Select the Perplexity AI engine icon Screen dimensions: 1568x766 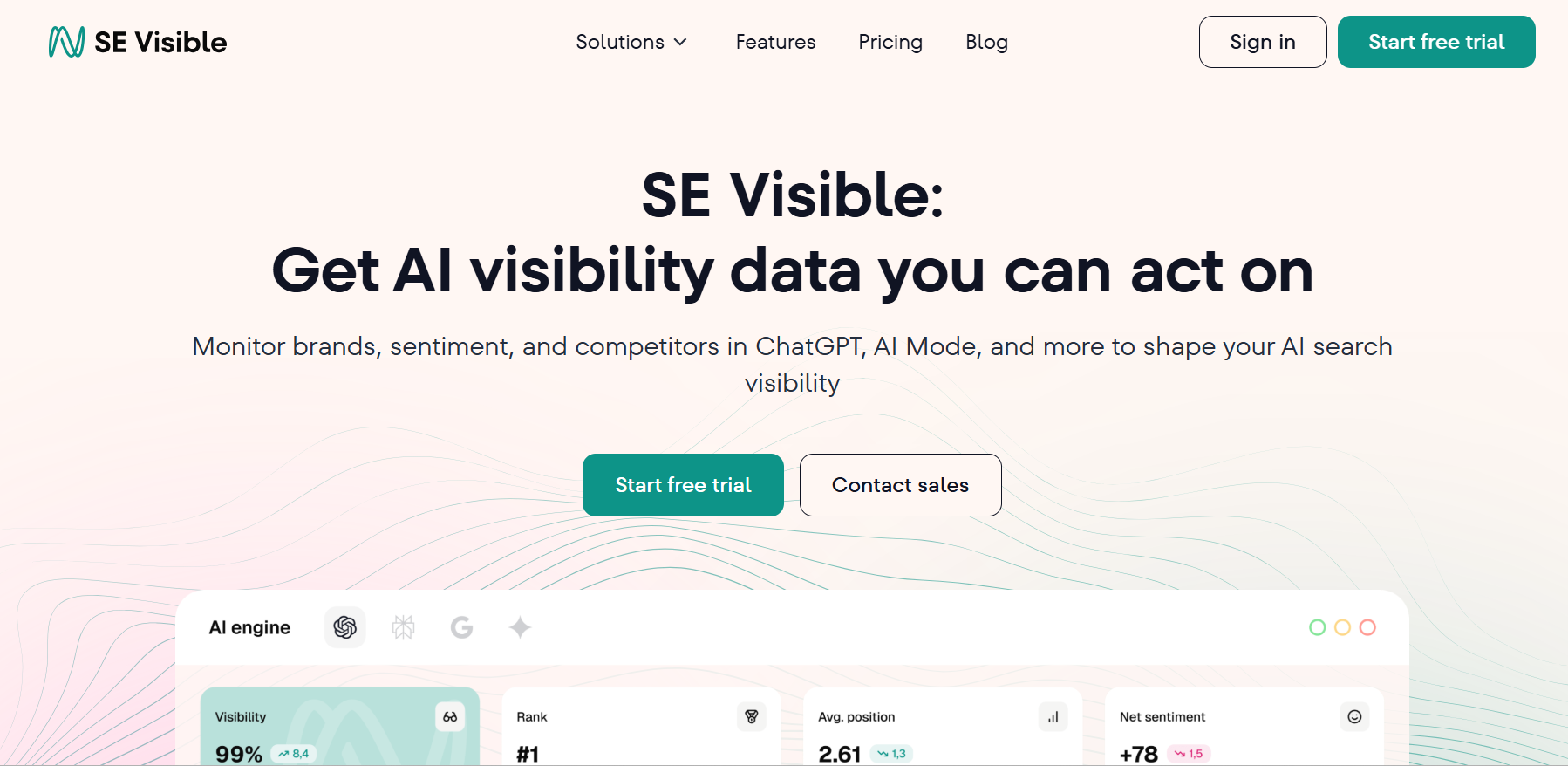point(403,627)
